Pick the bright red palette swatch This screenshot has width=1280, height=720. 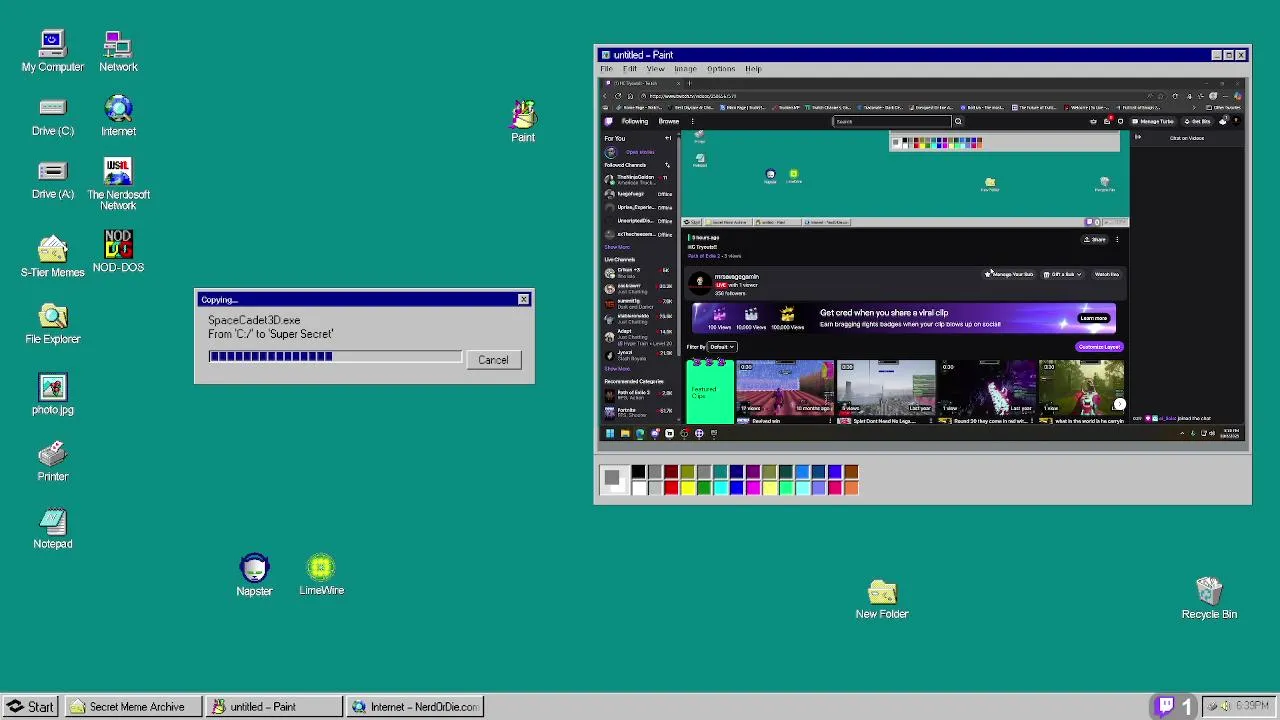(671, 488)
